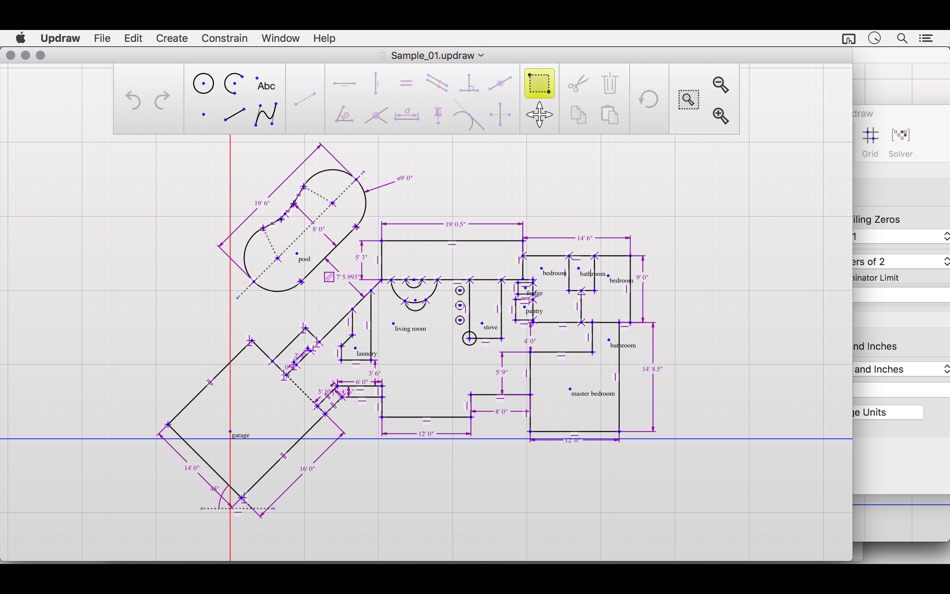Select the circle drawing tool

204,84
